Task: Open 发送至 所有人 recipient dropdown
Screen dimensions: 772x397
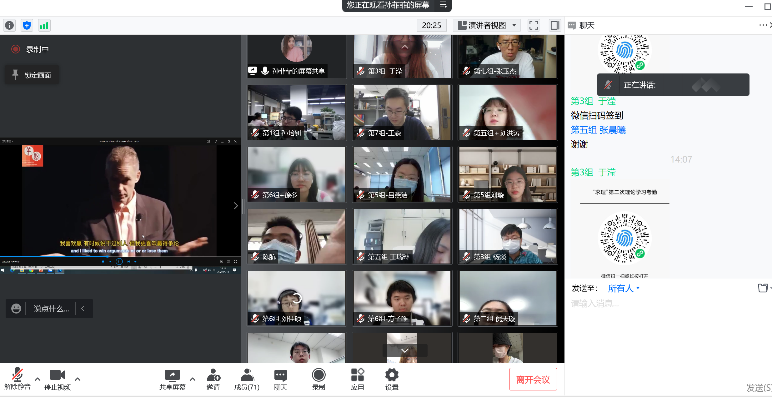Action: pyautogui.click(x=623, y=288)
